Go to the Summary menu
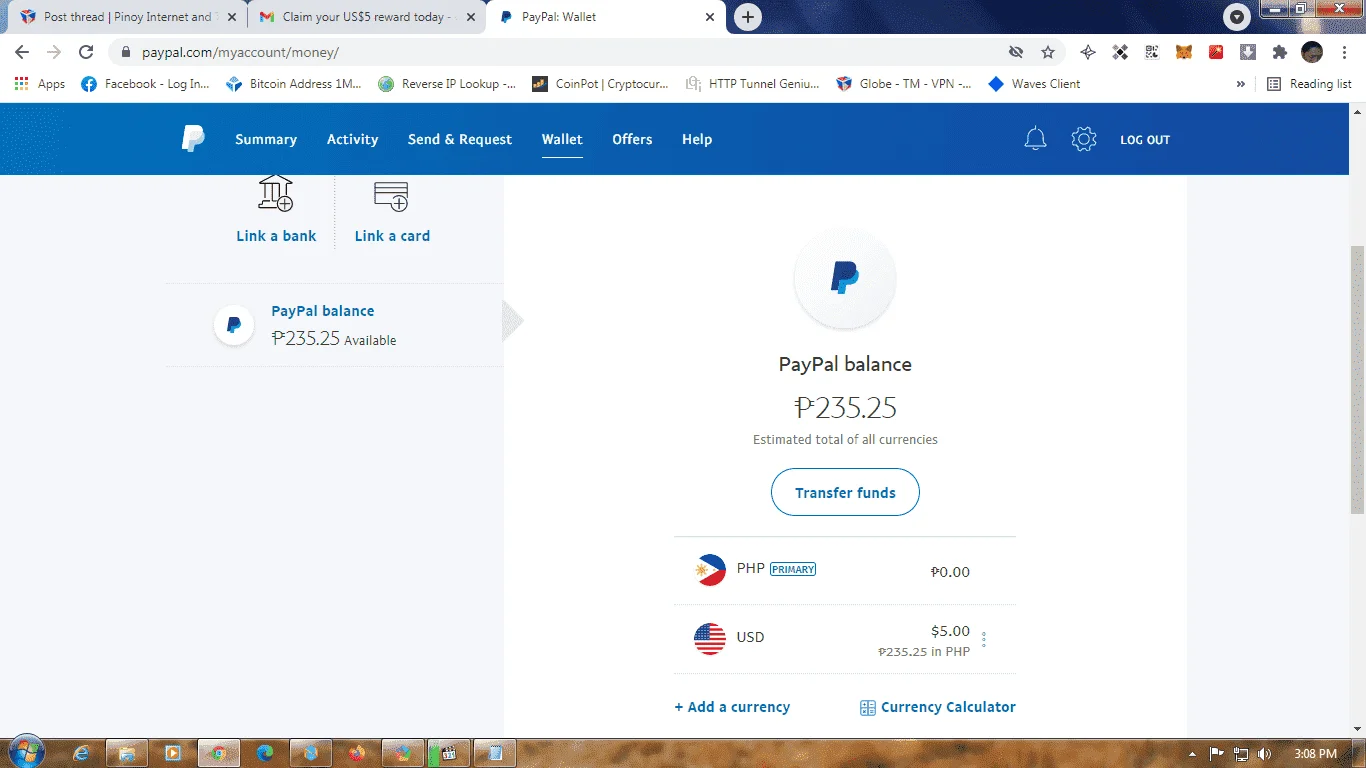1366x768 pixels. tap(266, 139)
